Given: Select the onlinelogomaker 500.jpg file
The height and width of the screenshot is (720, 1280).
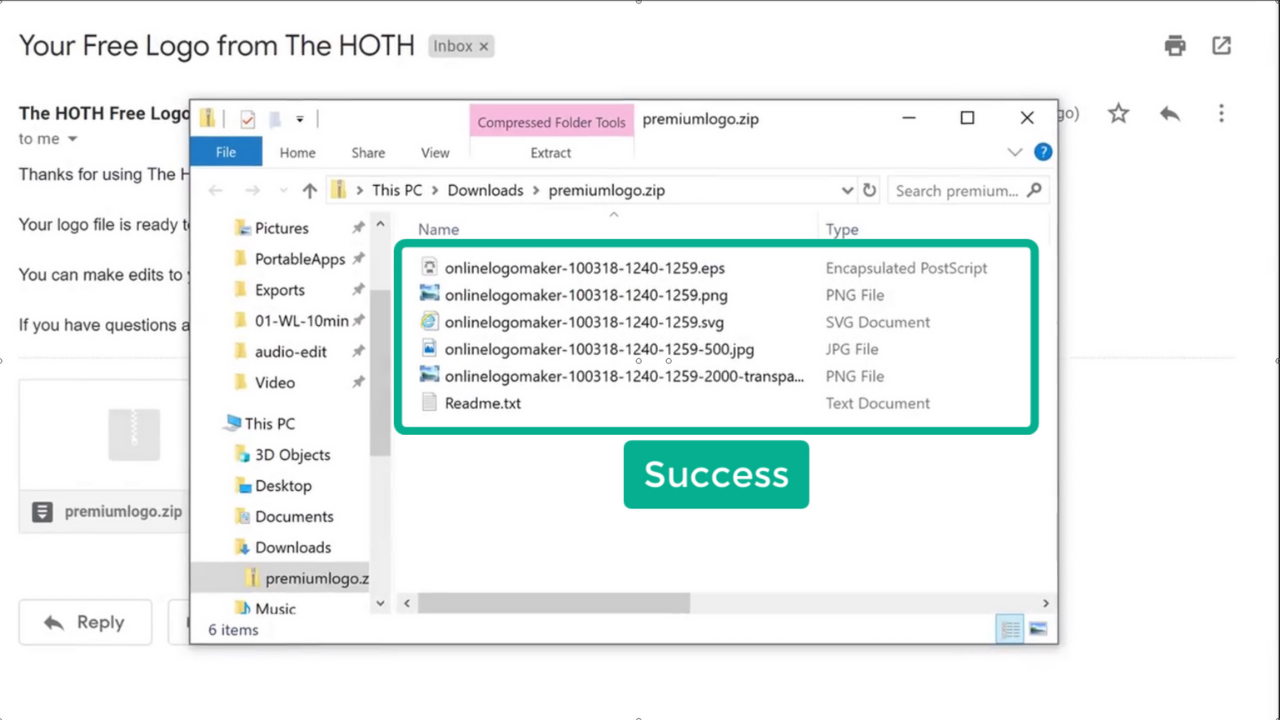Looking at the screenshot, I should 599,349.
